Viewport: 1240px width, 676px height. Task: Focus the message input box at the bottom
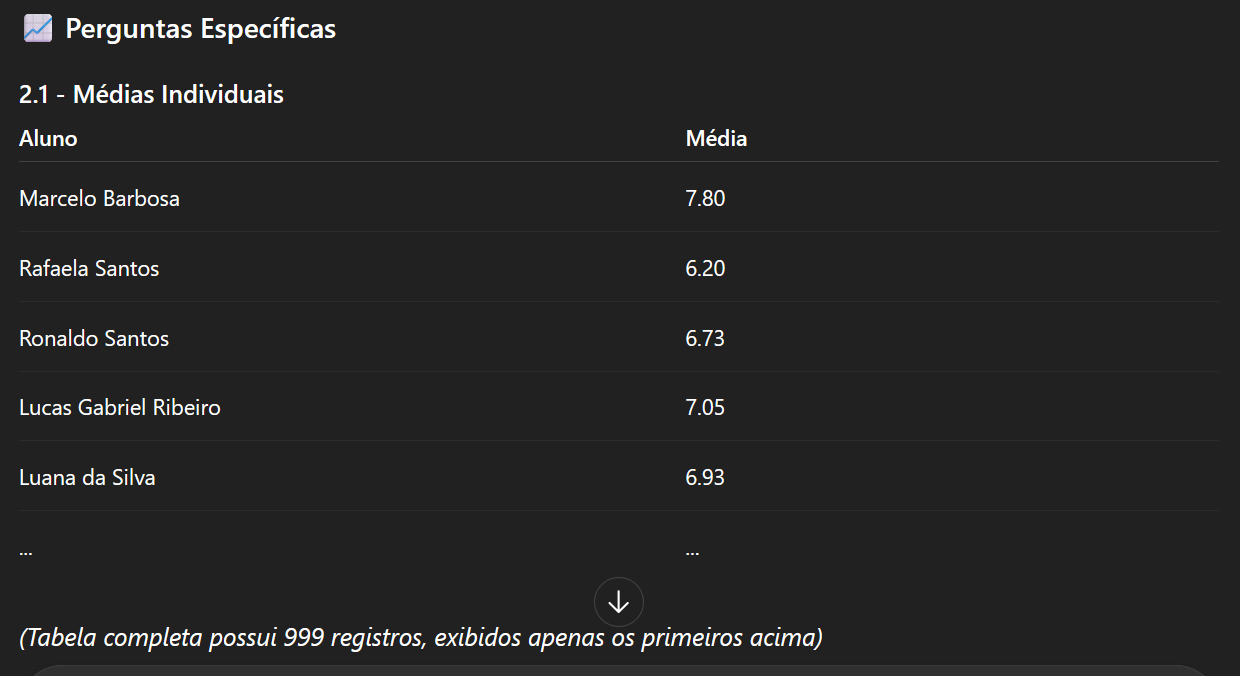(620, 670)
